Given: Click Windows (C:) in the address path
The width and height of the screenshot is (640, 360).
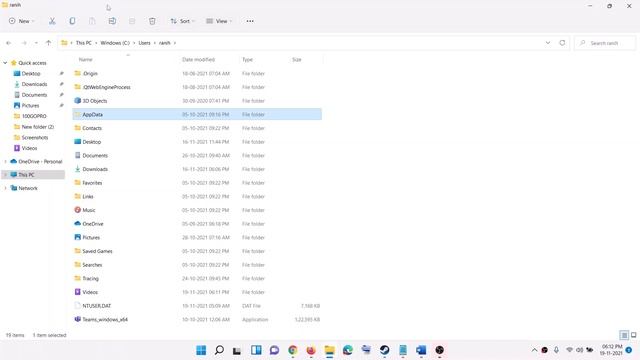Looking at the screenshot, I should [115, 43].
